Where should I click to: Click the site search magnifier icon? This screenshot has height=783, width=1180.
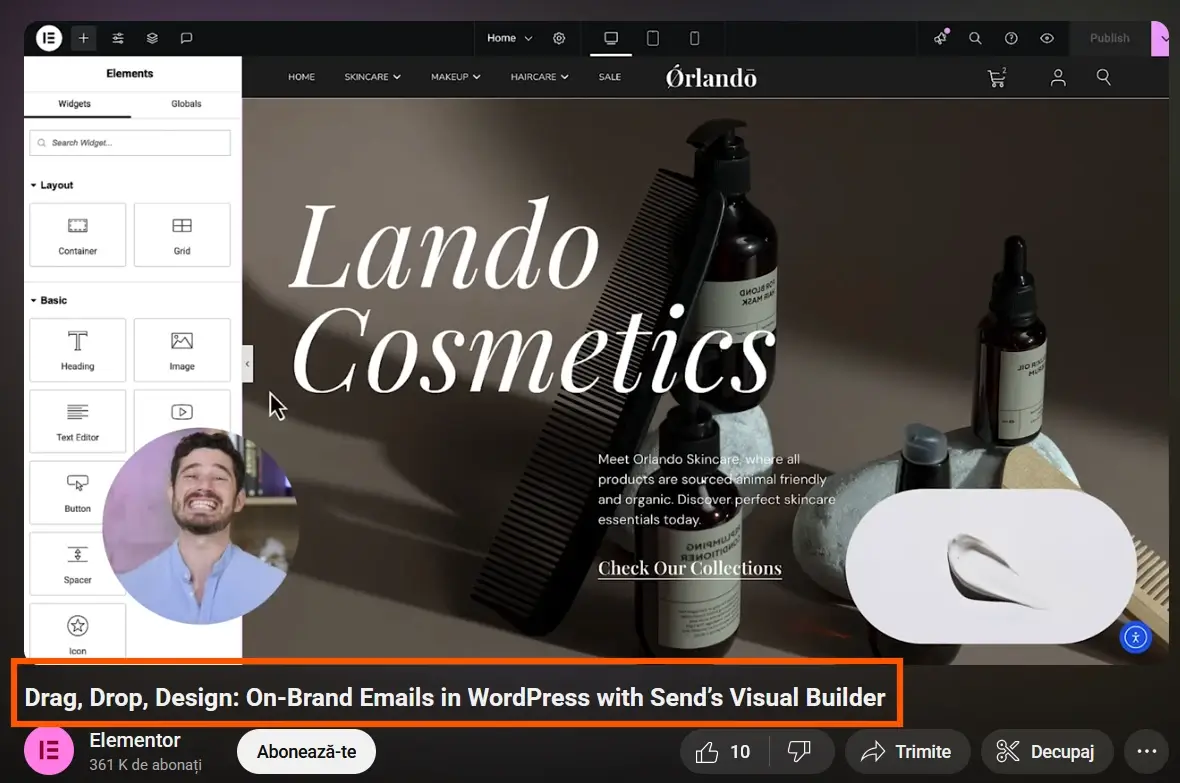[x=1103, y=77]
